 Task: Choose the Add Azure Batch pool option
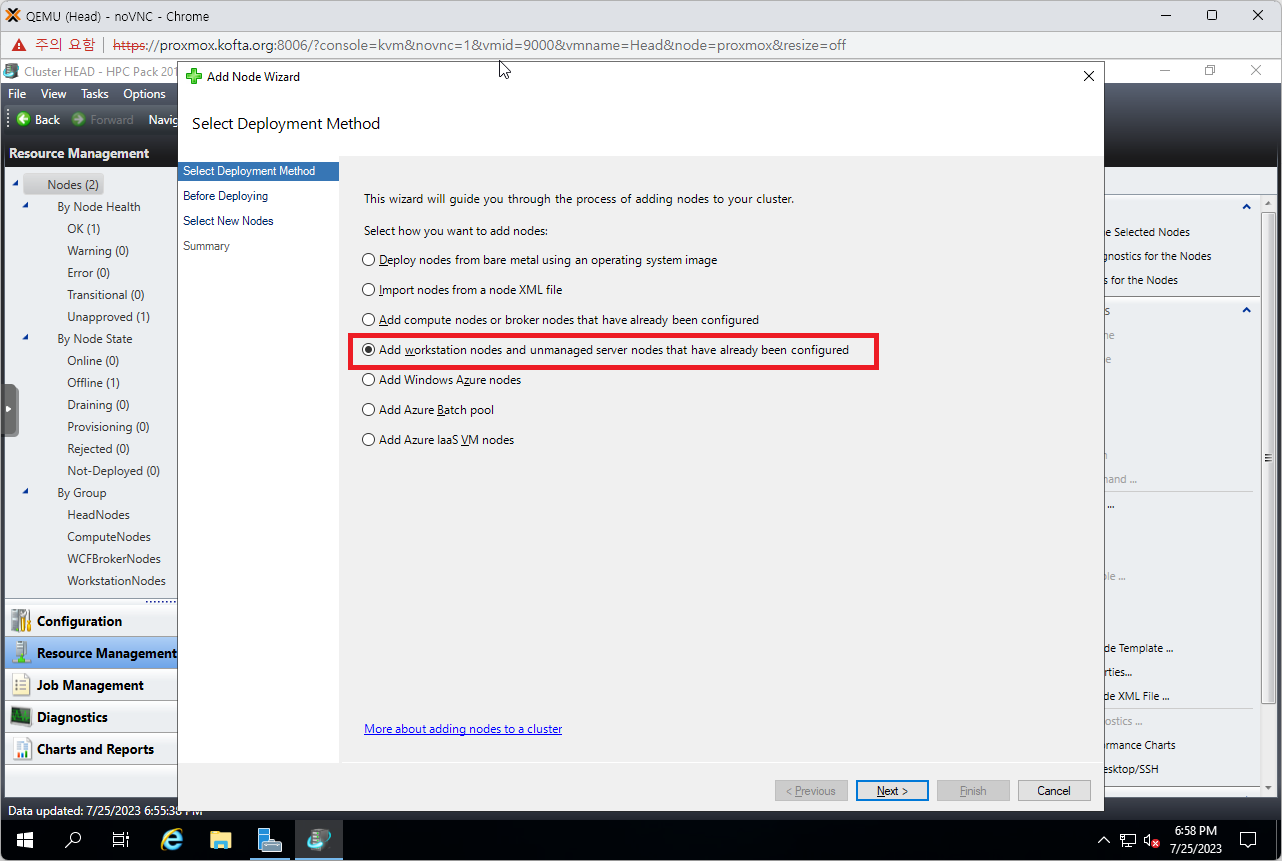click(369, 410)
